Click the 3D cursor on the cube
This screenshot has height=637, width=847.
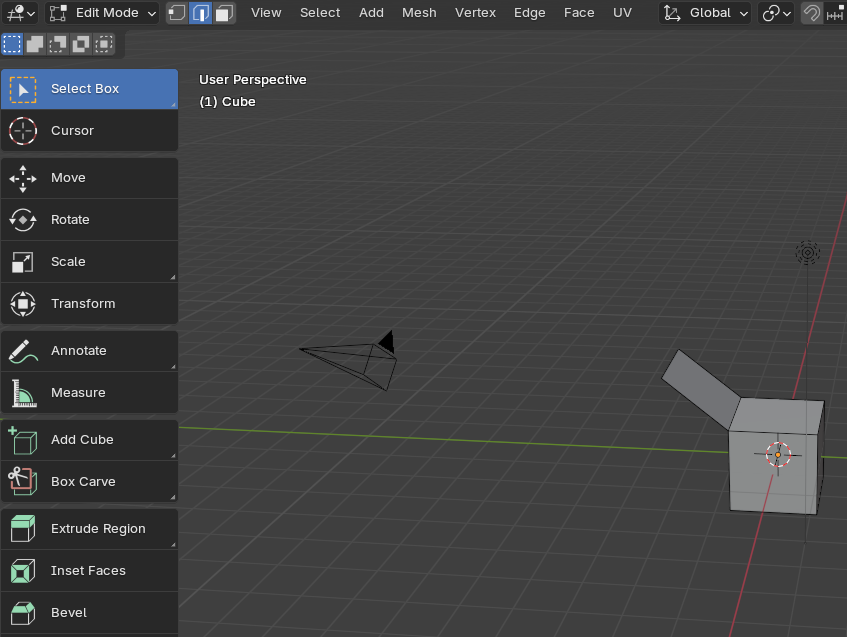click(x=778, y=455)
